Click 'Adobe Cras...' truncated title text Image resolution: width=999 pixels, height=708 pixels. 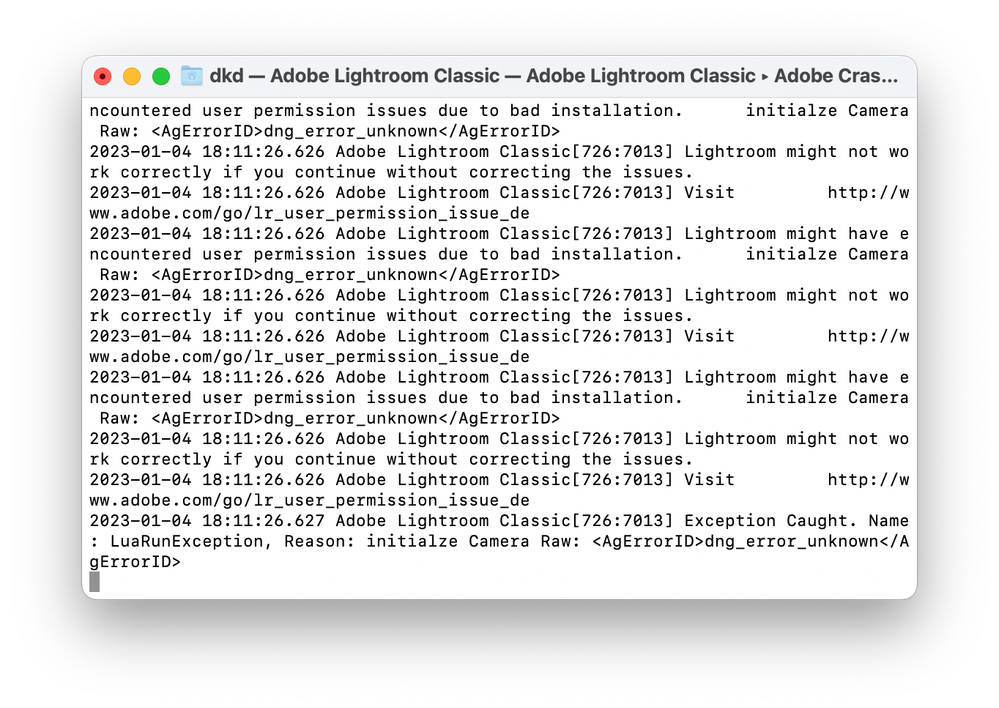click(x=836, y=76)
